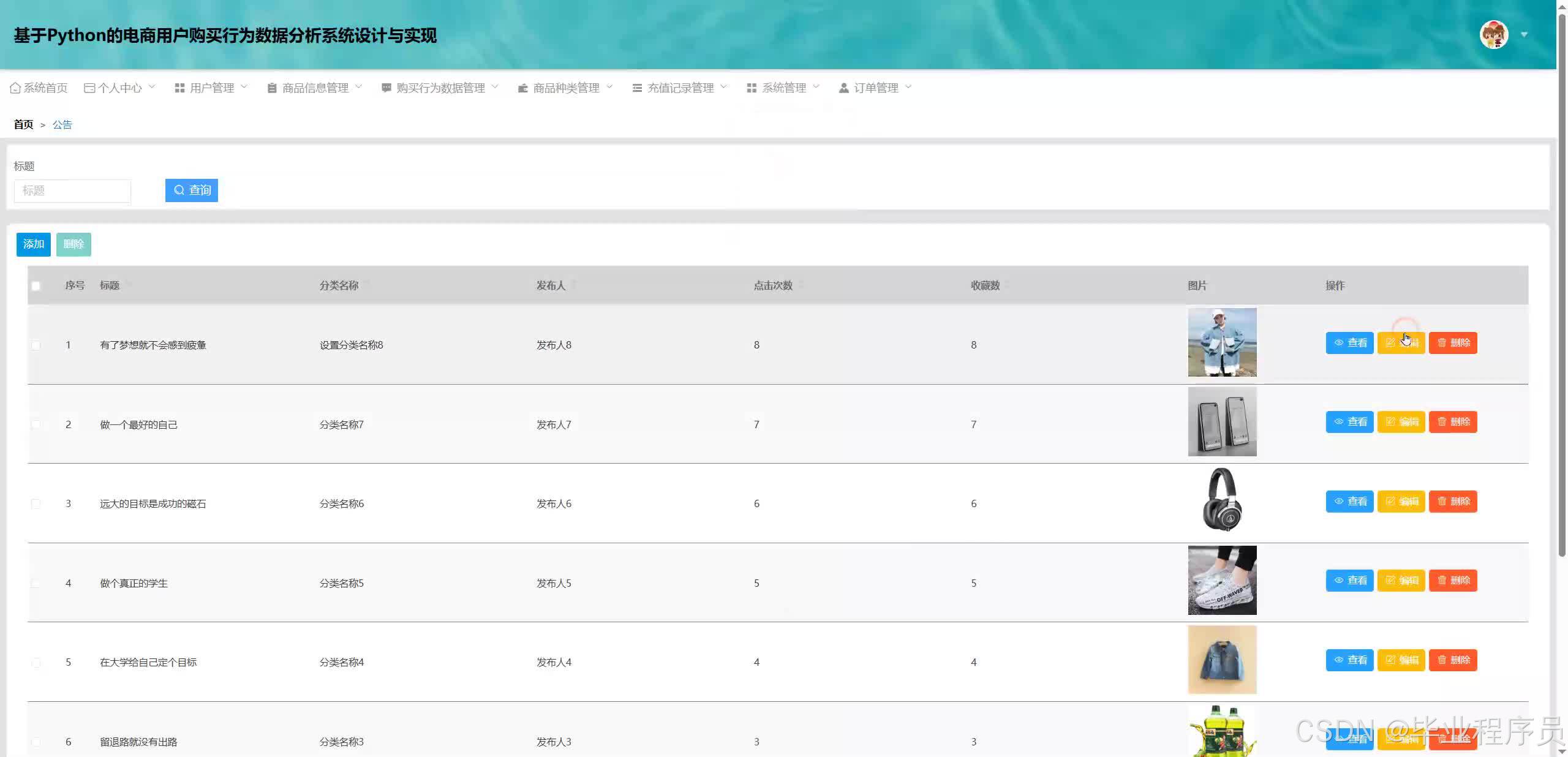
Task: Click the 标题 search input field
Action: pyautogui.click(x=72, y=190)
